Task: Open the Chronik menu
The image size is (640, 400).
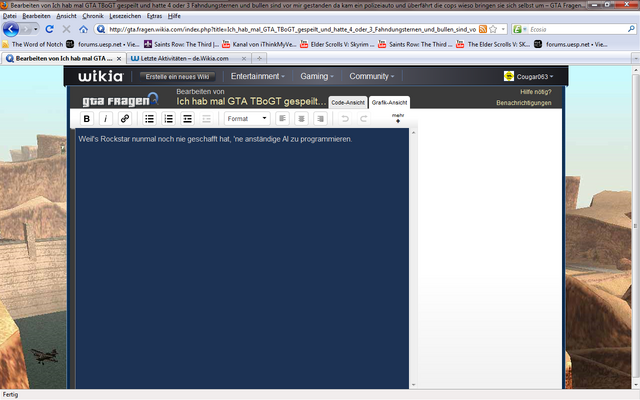Action: (93, 16)
